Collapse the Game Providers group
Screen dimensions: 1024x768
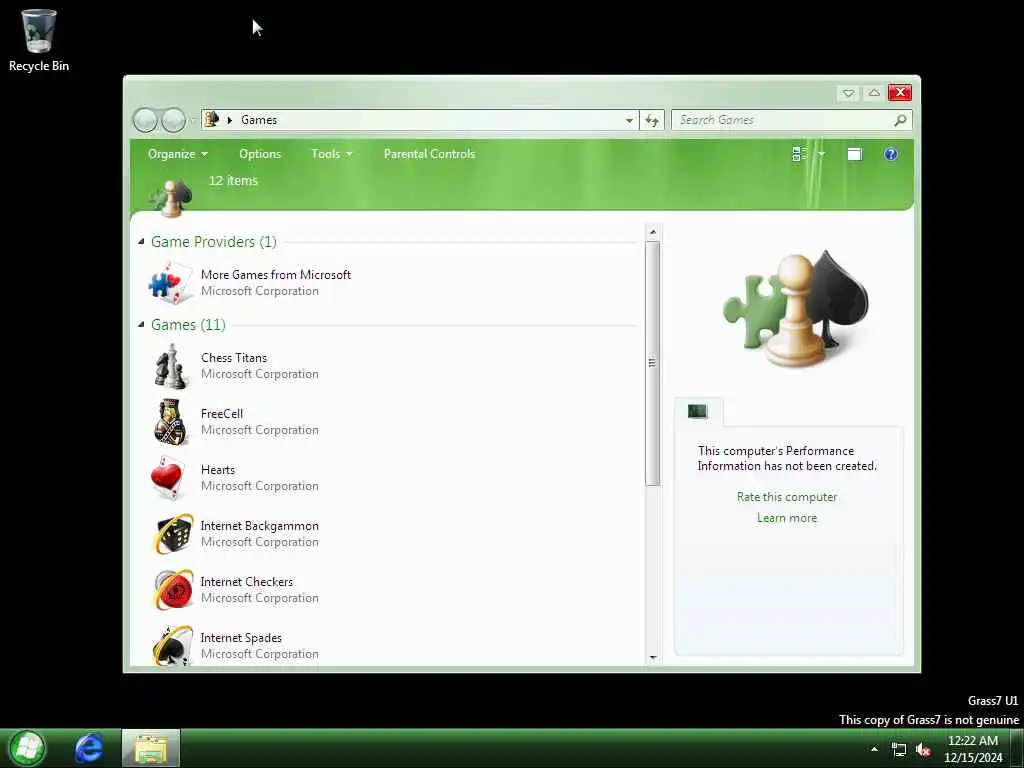(x=141, y=242)
